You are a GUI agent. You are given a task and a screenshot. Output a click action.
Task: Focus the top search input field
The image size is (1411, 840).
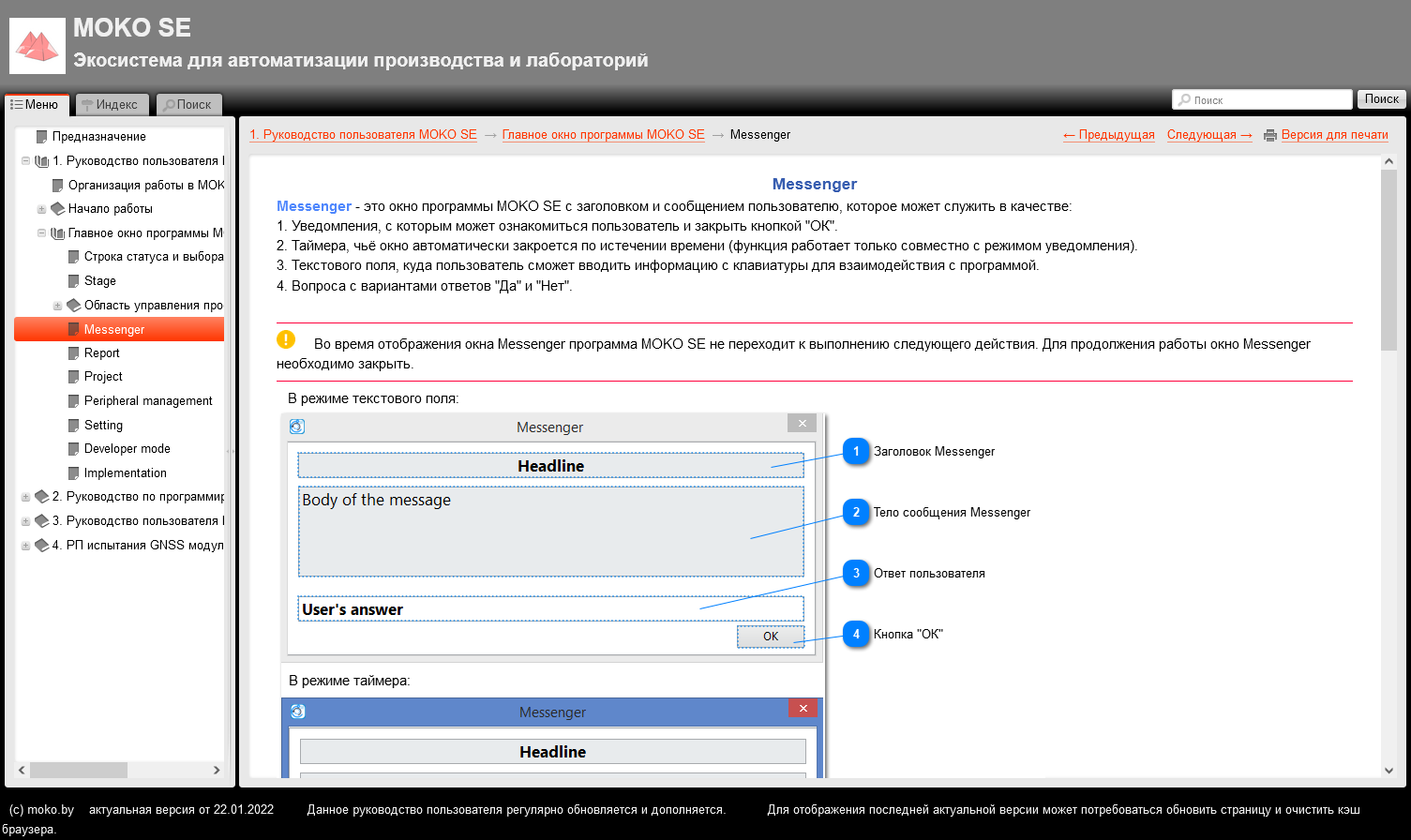tap(1262, 99)
